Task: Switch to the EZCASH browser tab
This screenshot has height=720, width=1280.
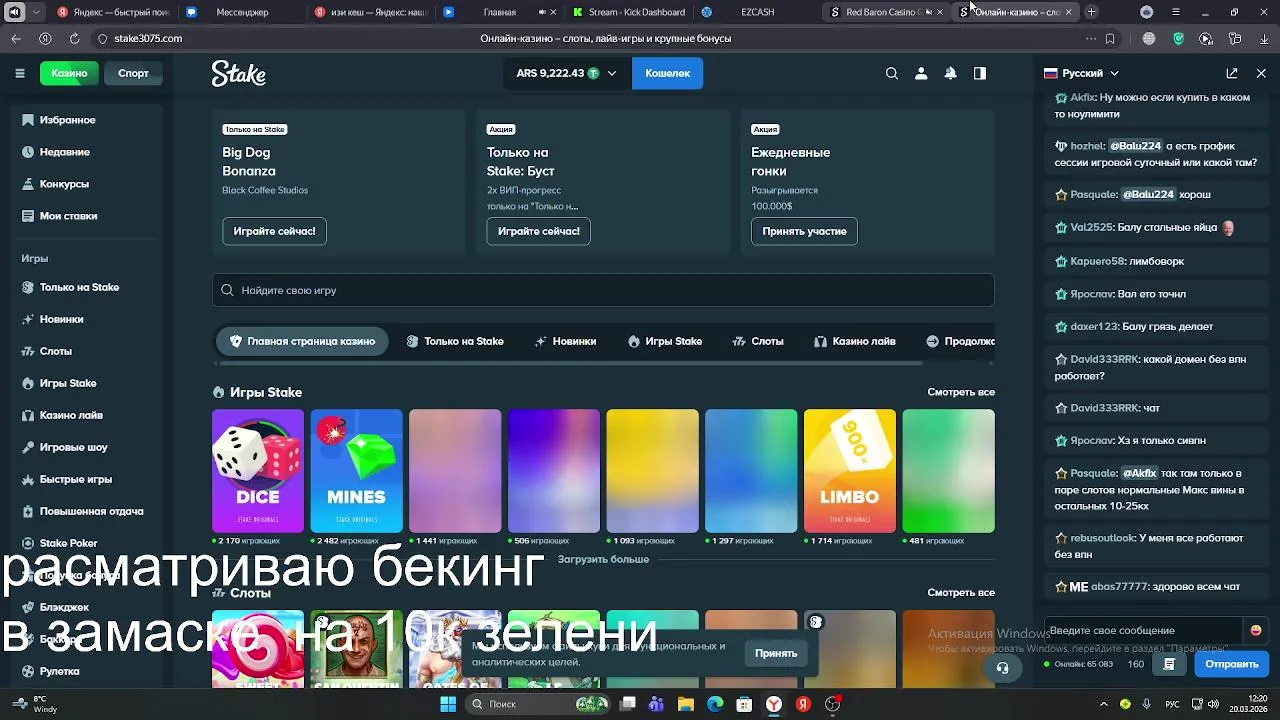Action: pos(757,12)
